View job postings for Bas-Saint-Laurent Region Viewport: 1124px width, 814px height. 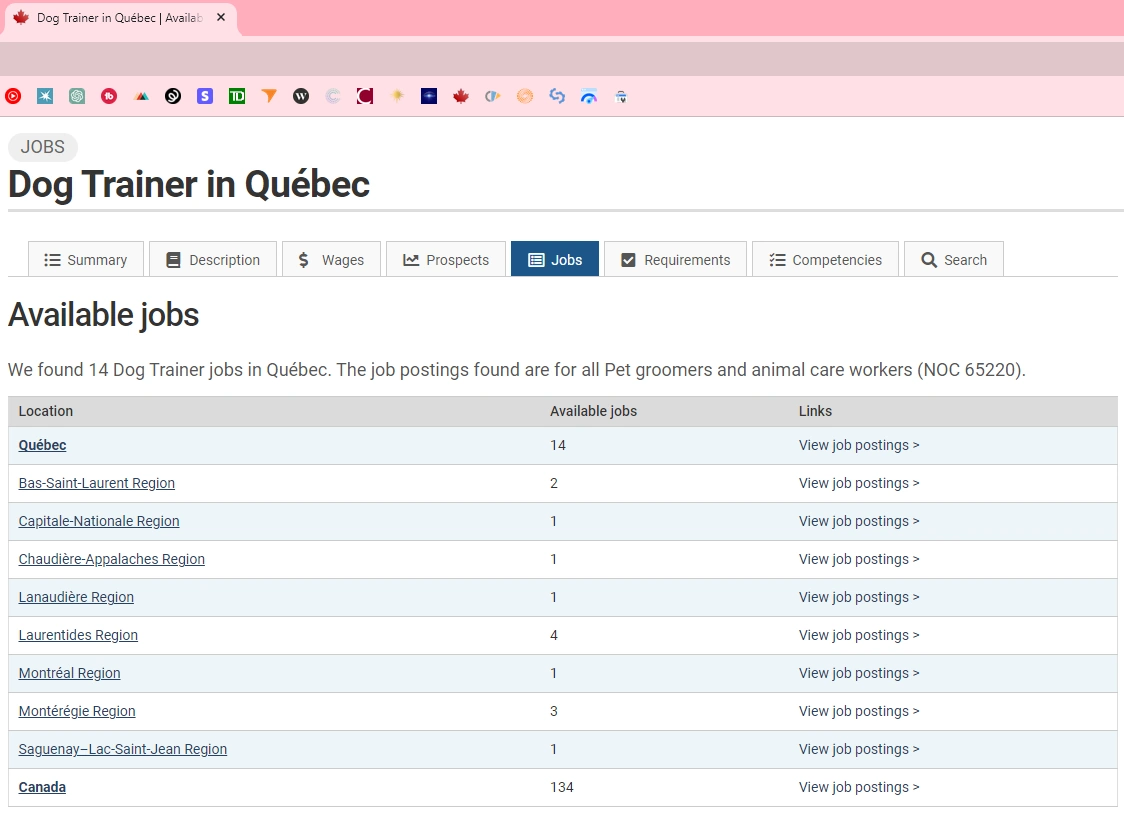pyautogui.click(x=858, y=483)
